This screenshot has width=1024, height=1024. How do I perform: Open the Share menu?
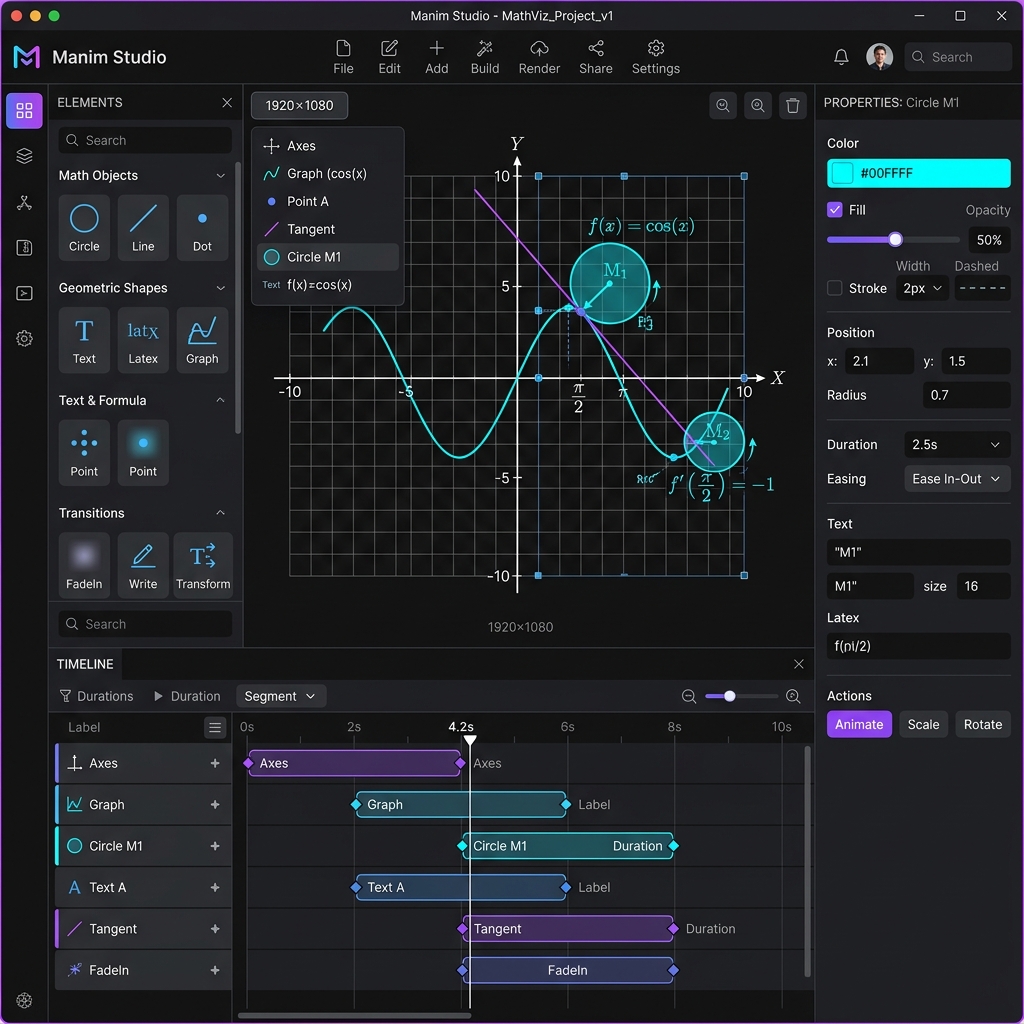click(596, 57)
